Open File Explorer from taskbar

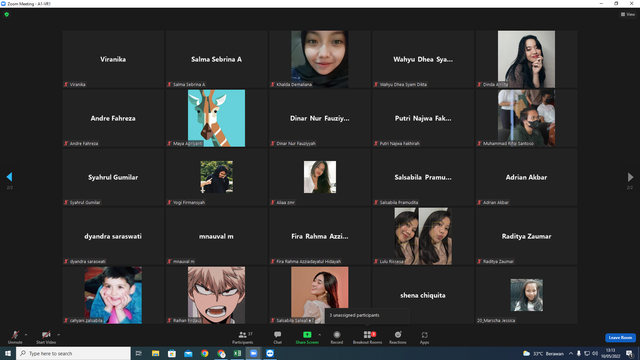pyautogui.click(x=156, y=353)
